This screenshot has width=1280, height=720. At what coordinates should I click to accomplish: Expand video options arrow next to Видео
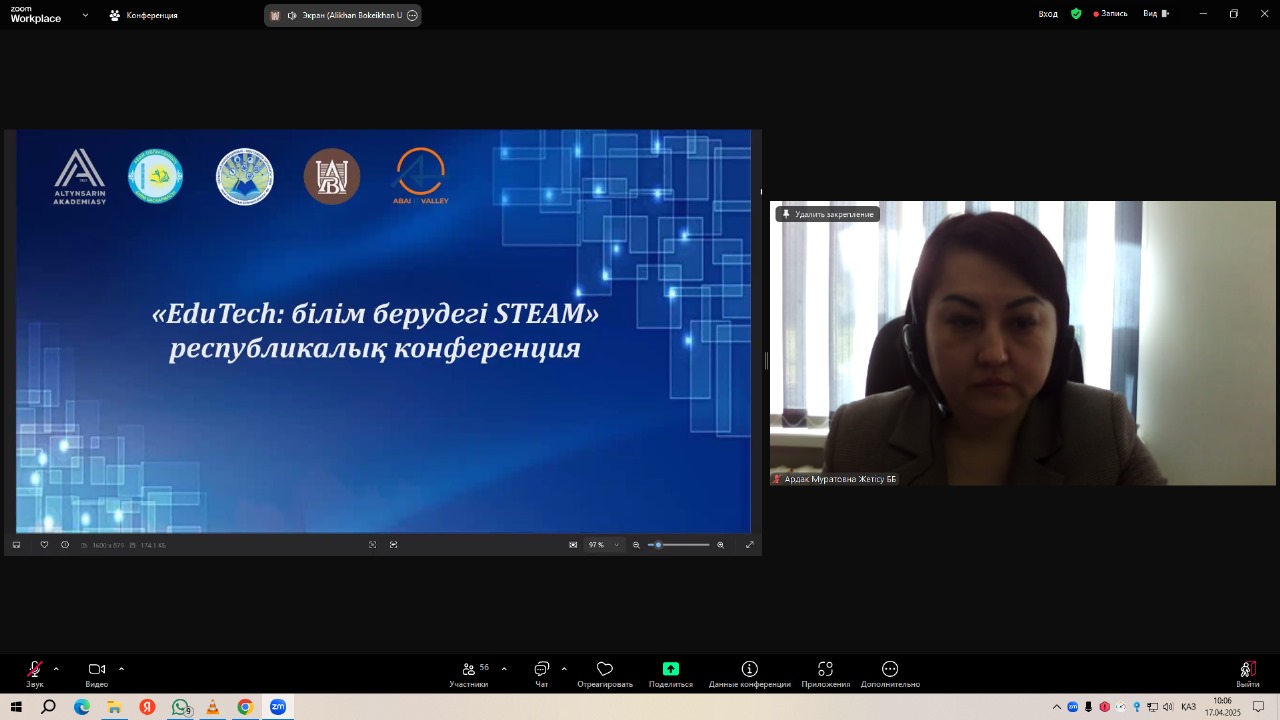coord(121,669)
